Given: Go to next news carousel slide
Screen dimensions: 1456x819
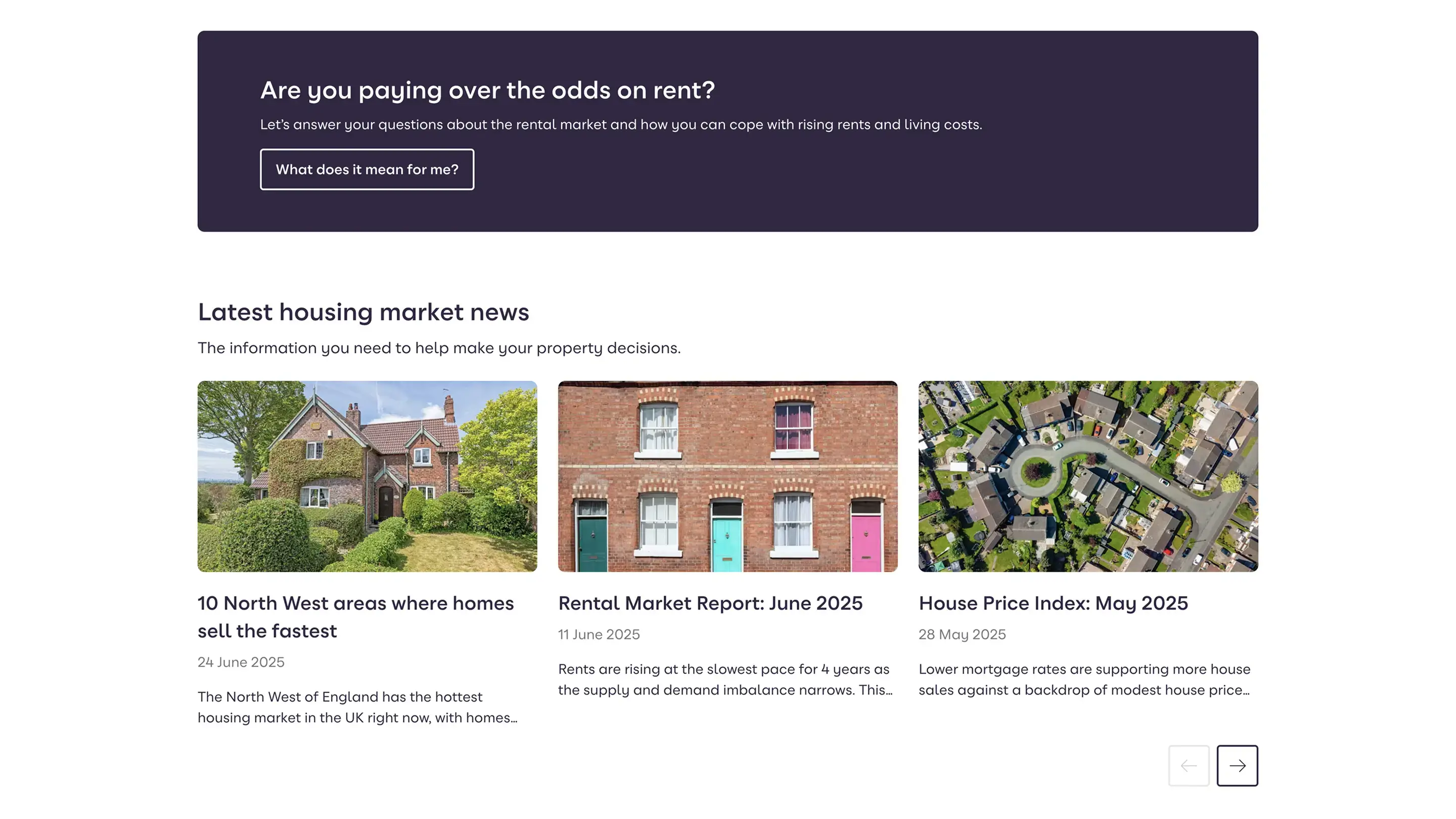Looking at the screenshot, I should click(1237, 765).
